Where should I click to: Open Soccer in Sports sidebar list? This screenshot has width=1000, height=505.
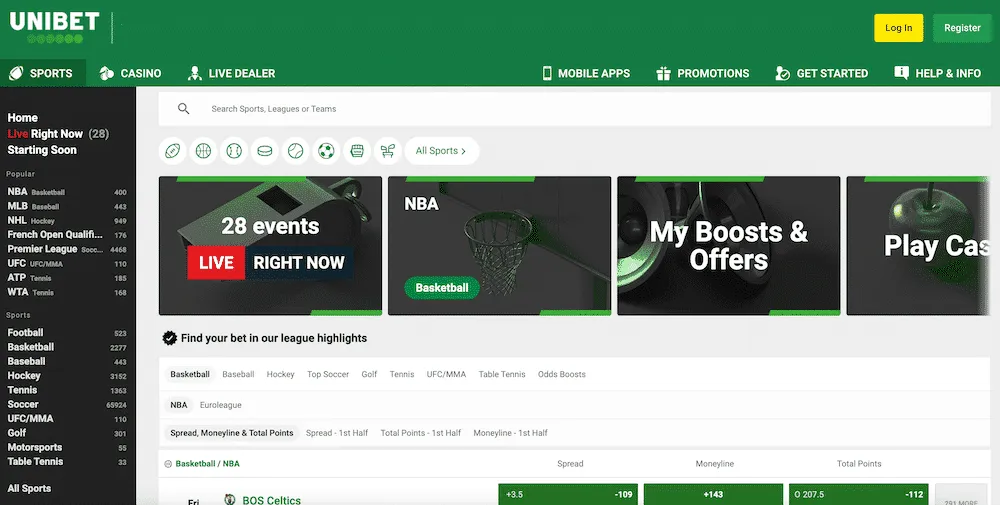[67, 404]
